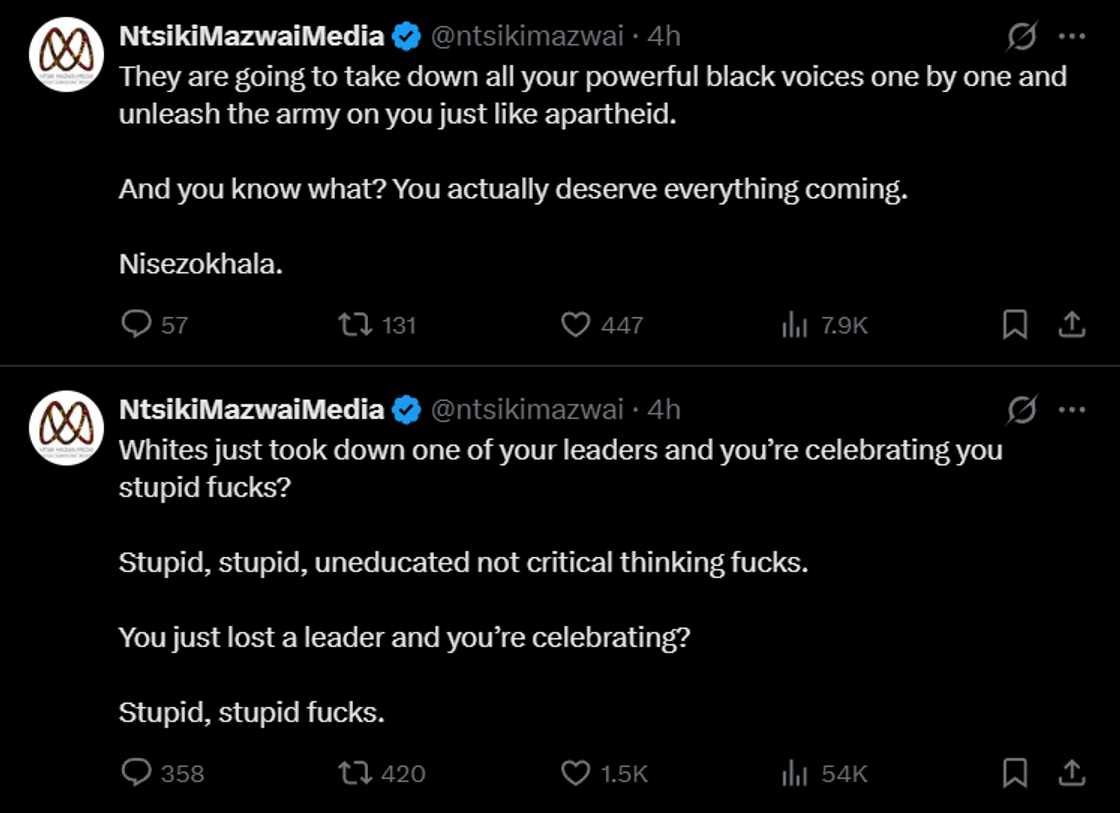The width and height of the screenshot is (1120, 813).
Task: Open view analytics for the second tweet
Action: pos(793,772)
